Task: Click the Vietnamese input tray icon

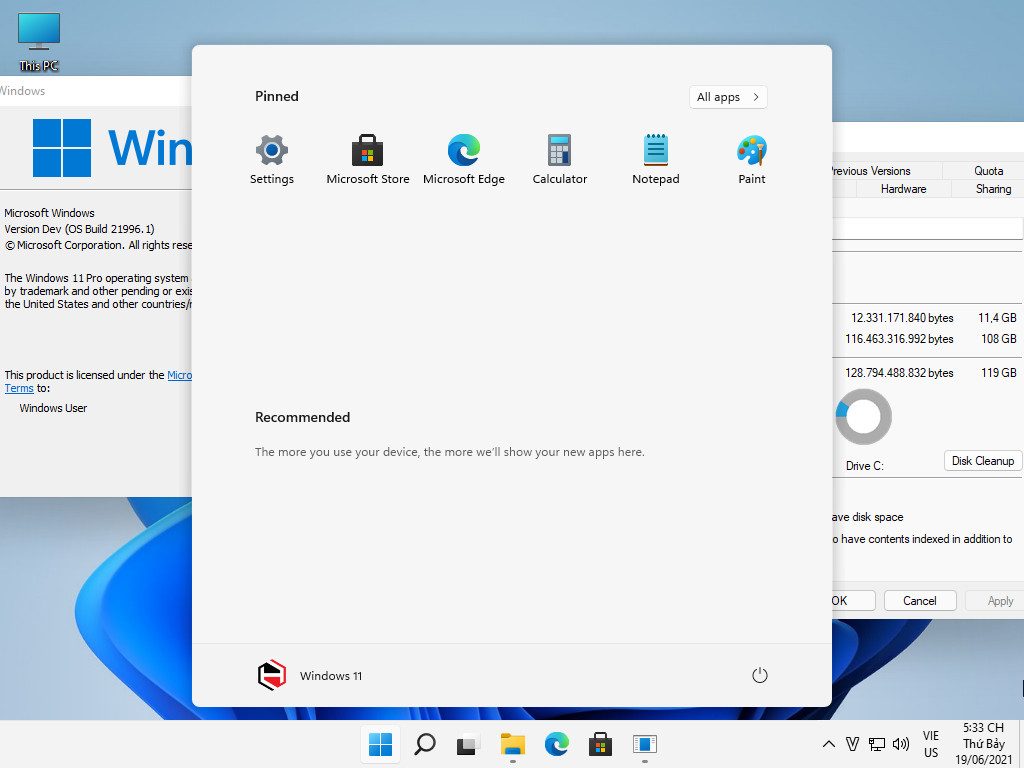Action: click(852, 744)
